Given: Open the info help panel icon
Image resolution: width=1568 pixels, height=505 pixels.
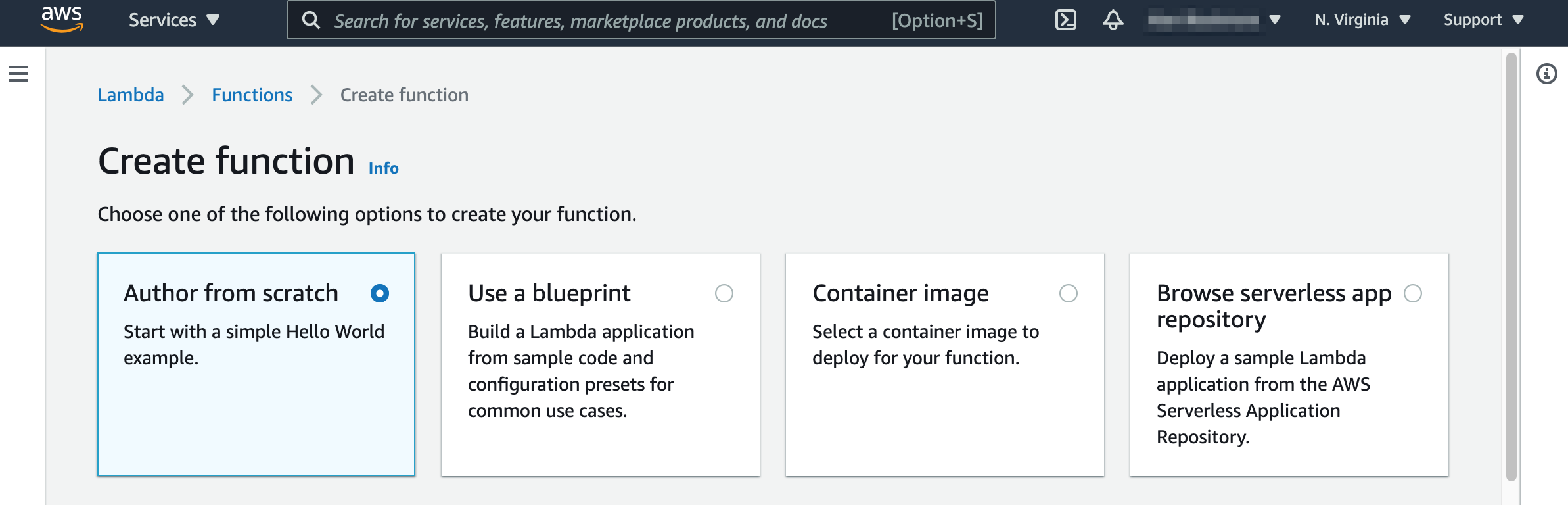Looking at the screenshot, I should (x=1546, y=74).
